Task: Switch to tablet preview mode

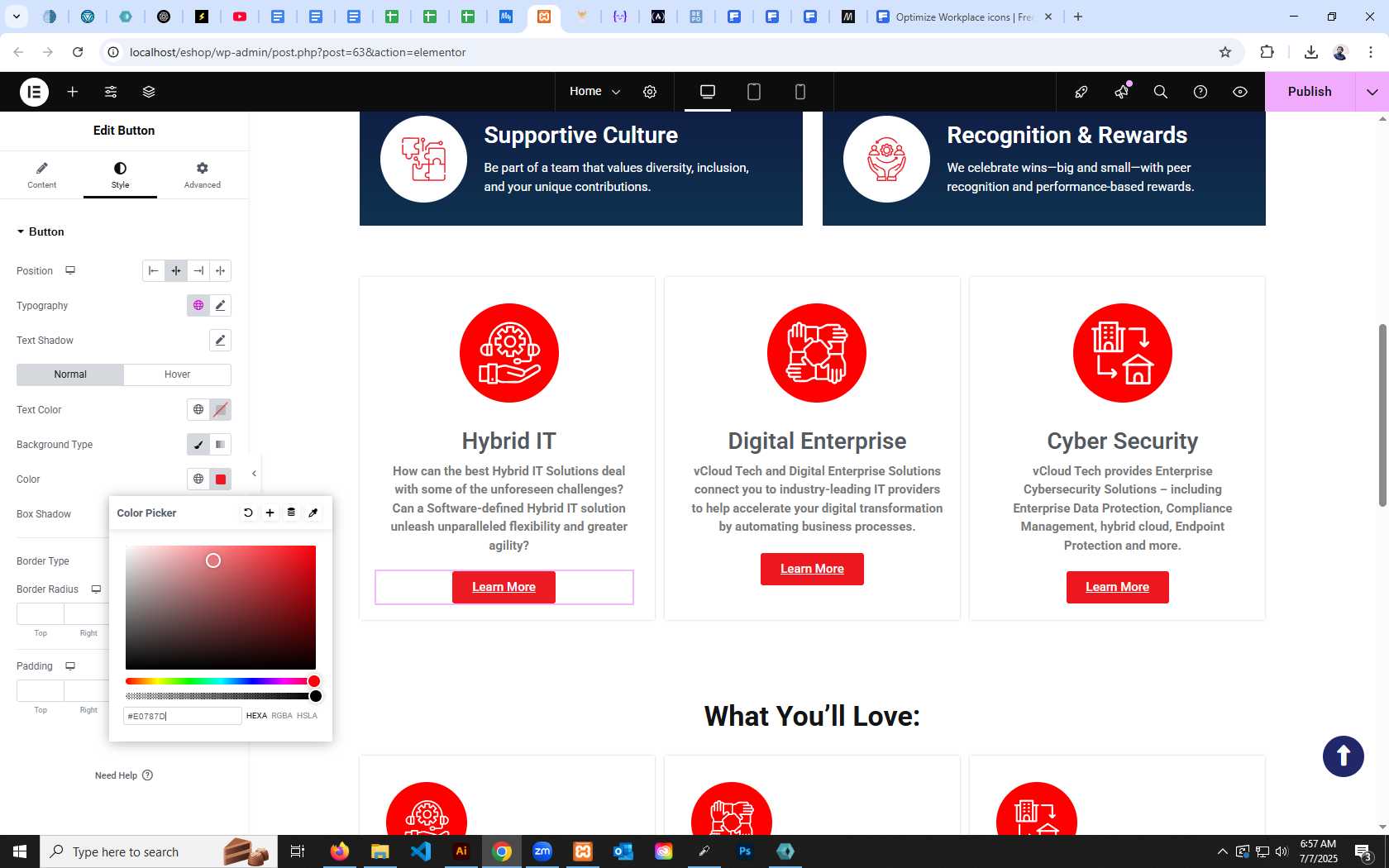Action: [x=754, y=92]
